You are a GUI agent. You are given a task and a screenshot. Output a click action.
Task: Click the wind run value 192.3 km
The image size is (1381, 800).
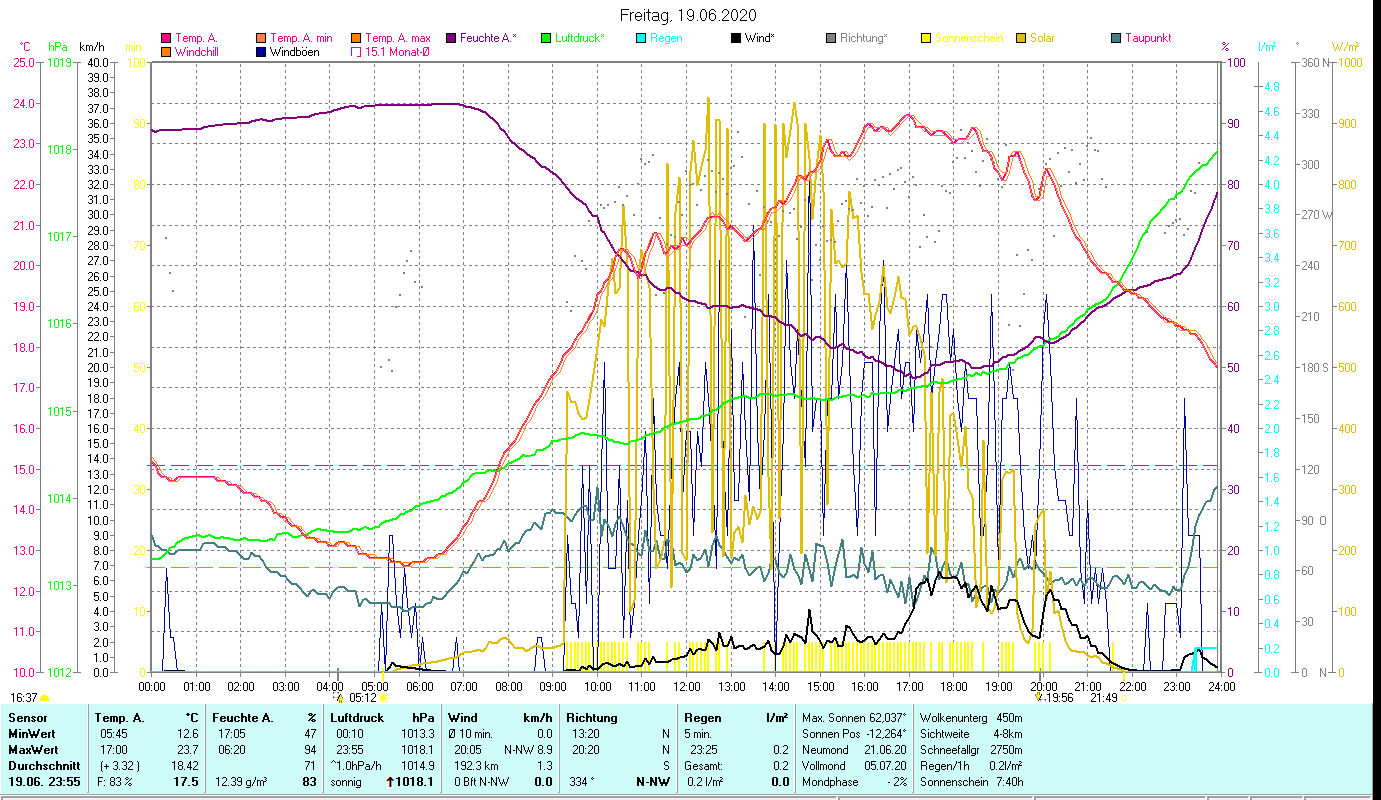[x=474, y=766]
